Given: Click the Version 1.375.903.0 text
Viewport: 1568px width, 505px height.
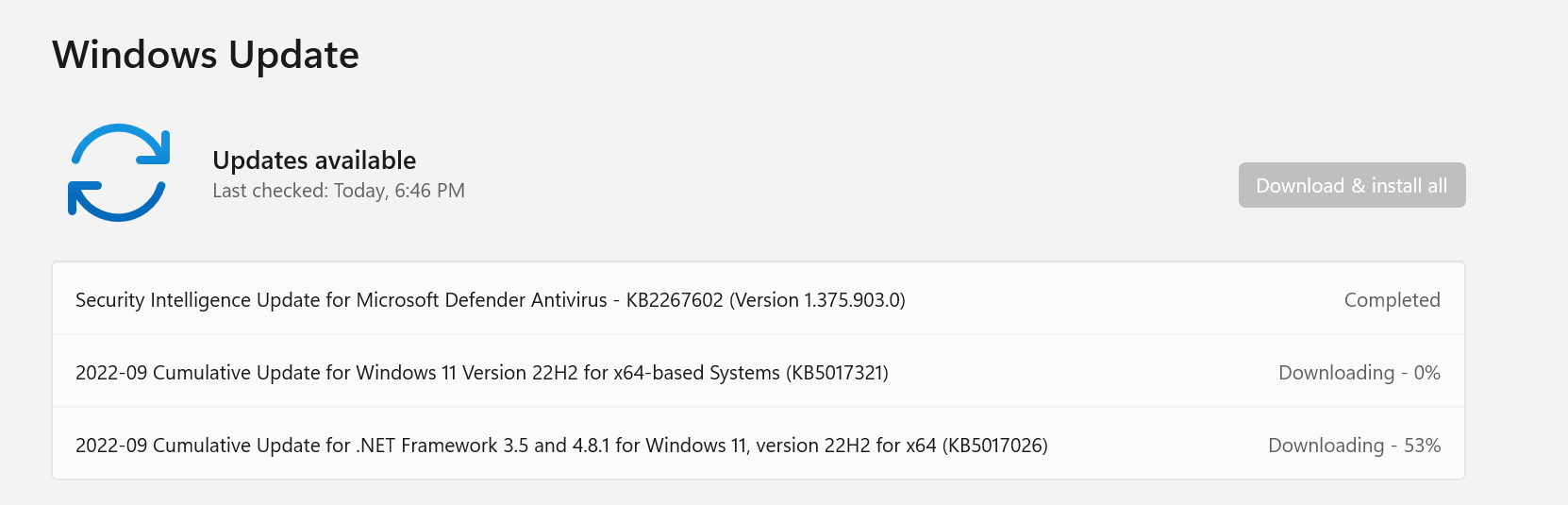Looking at the screenshot, I should pos(817,300).
